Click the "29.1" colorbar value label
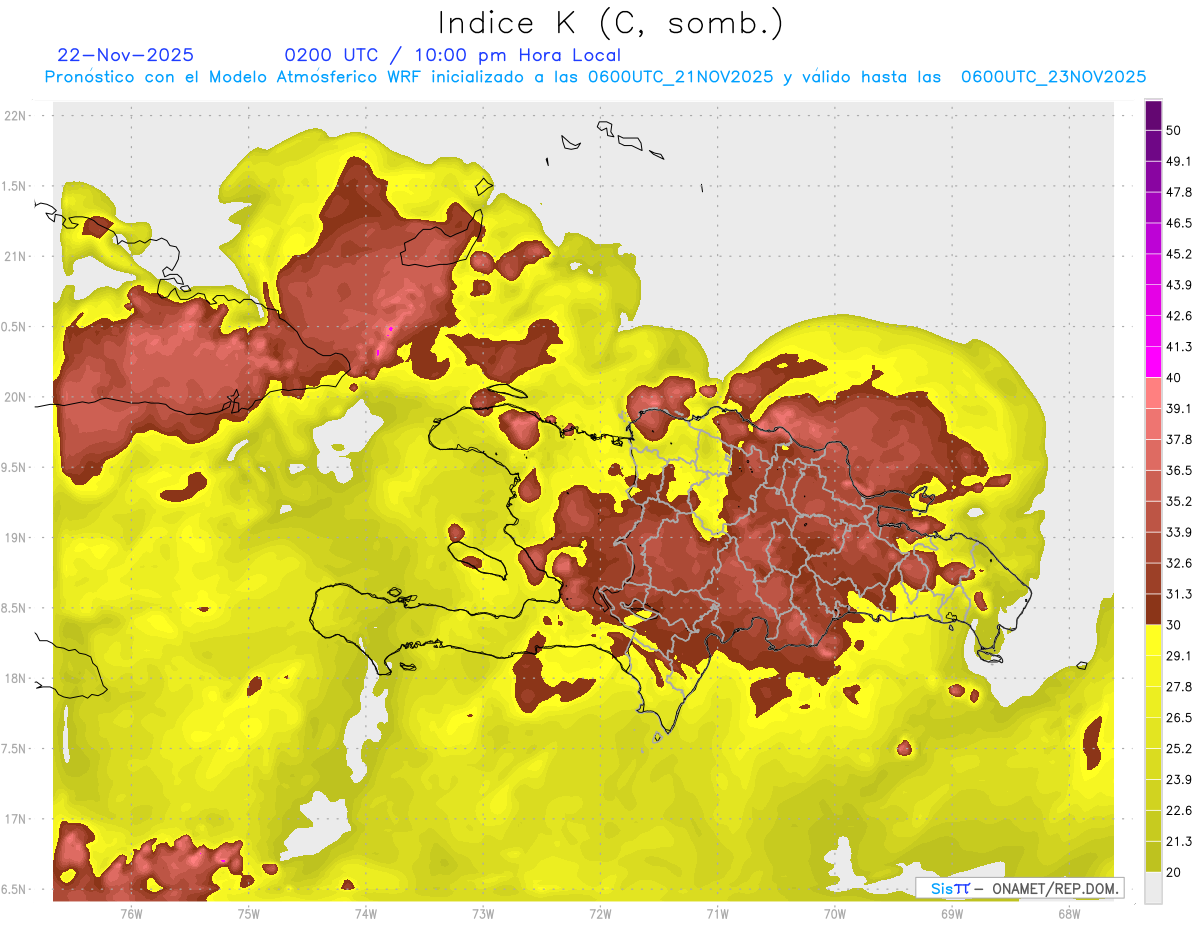Viewport: 1200px width, 927px height. coord(1179,656)
